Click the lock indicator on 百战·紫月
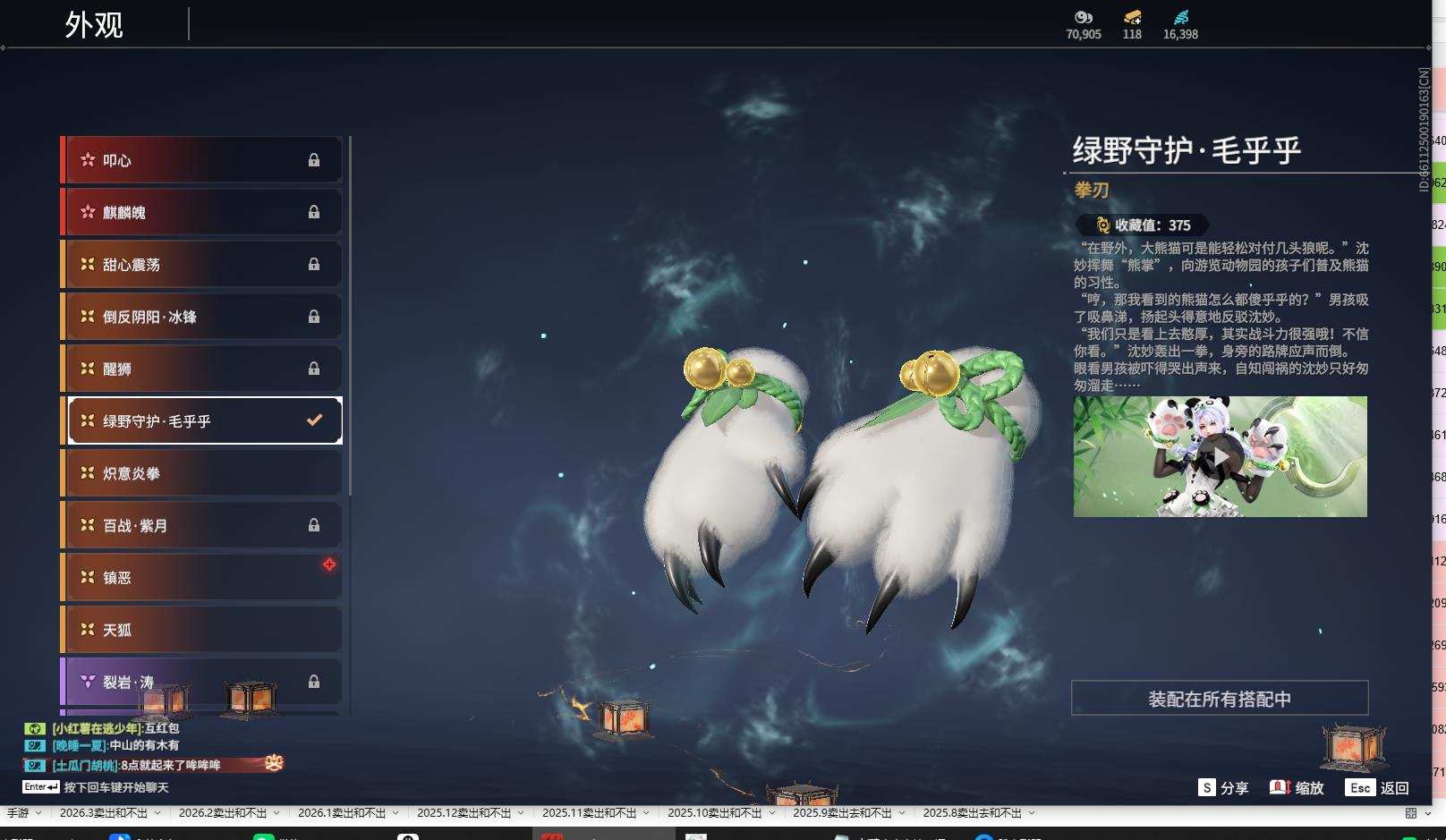Image resolution: width=1446 pixels, height=840 pixels. point(314,525)
